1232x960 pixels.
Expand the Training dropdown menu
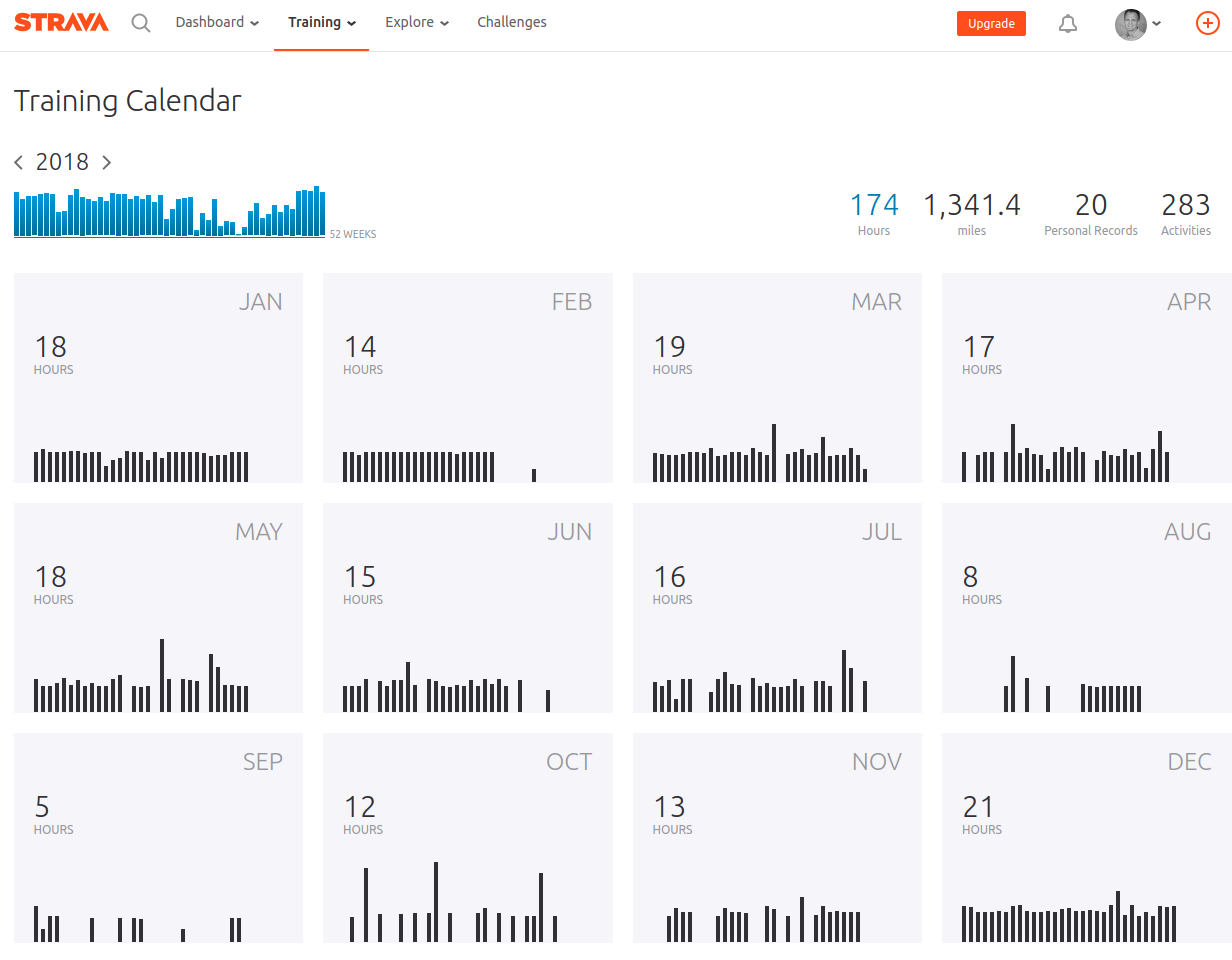(x=322, y=22)
